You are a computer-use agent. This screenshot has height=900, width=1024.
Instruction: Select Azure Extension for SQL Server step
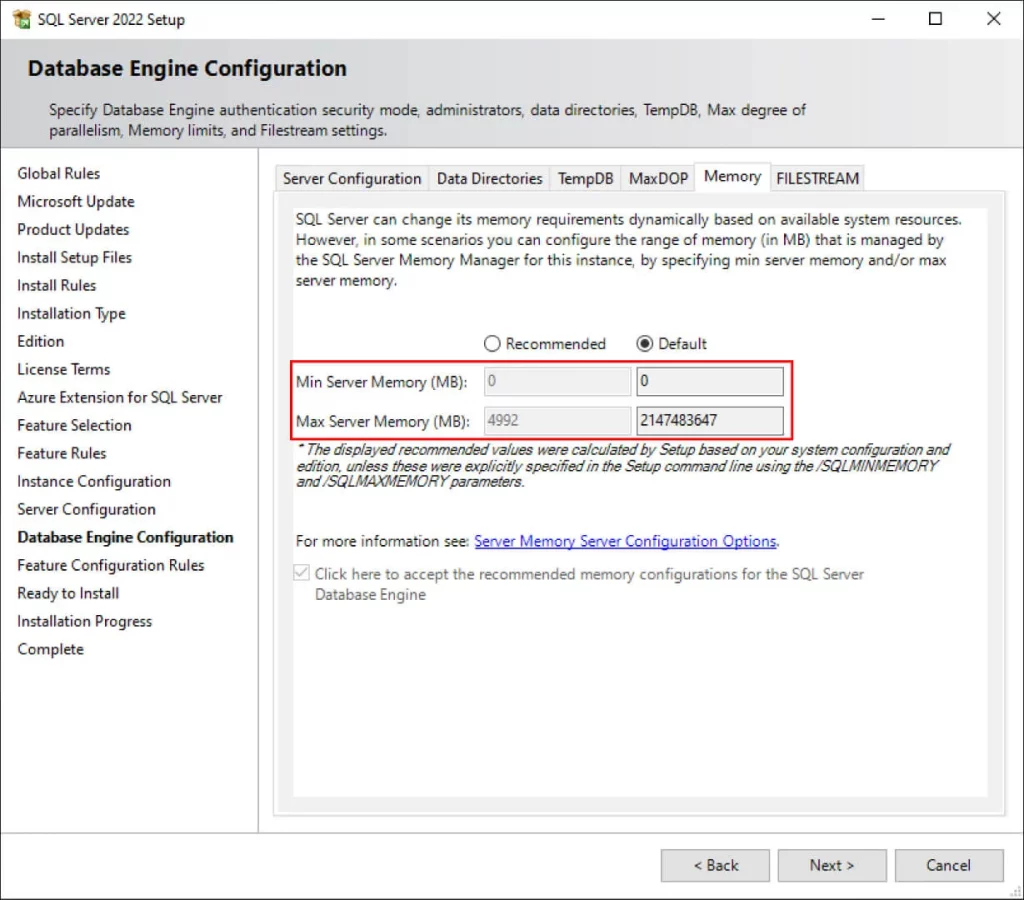point(120,397)
